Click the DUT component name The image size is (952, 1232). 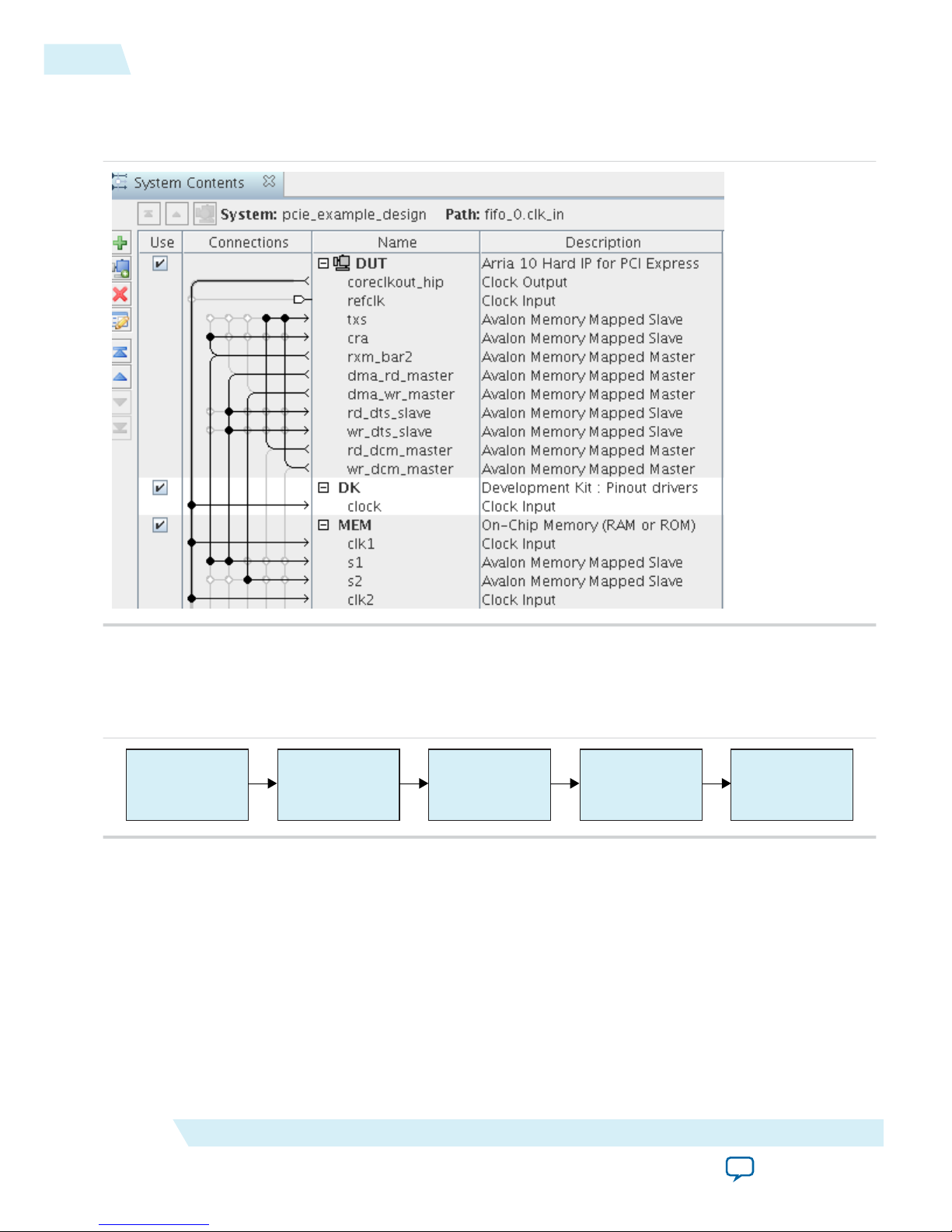click(x=371, y=264)
